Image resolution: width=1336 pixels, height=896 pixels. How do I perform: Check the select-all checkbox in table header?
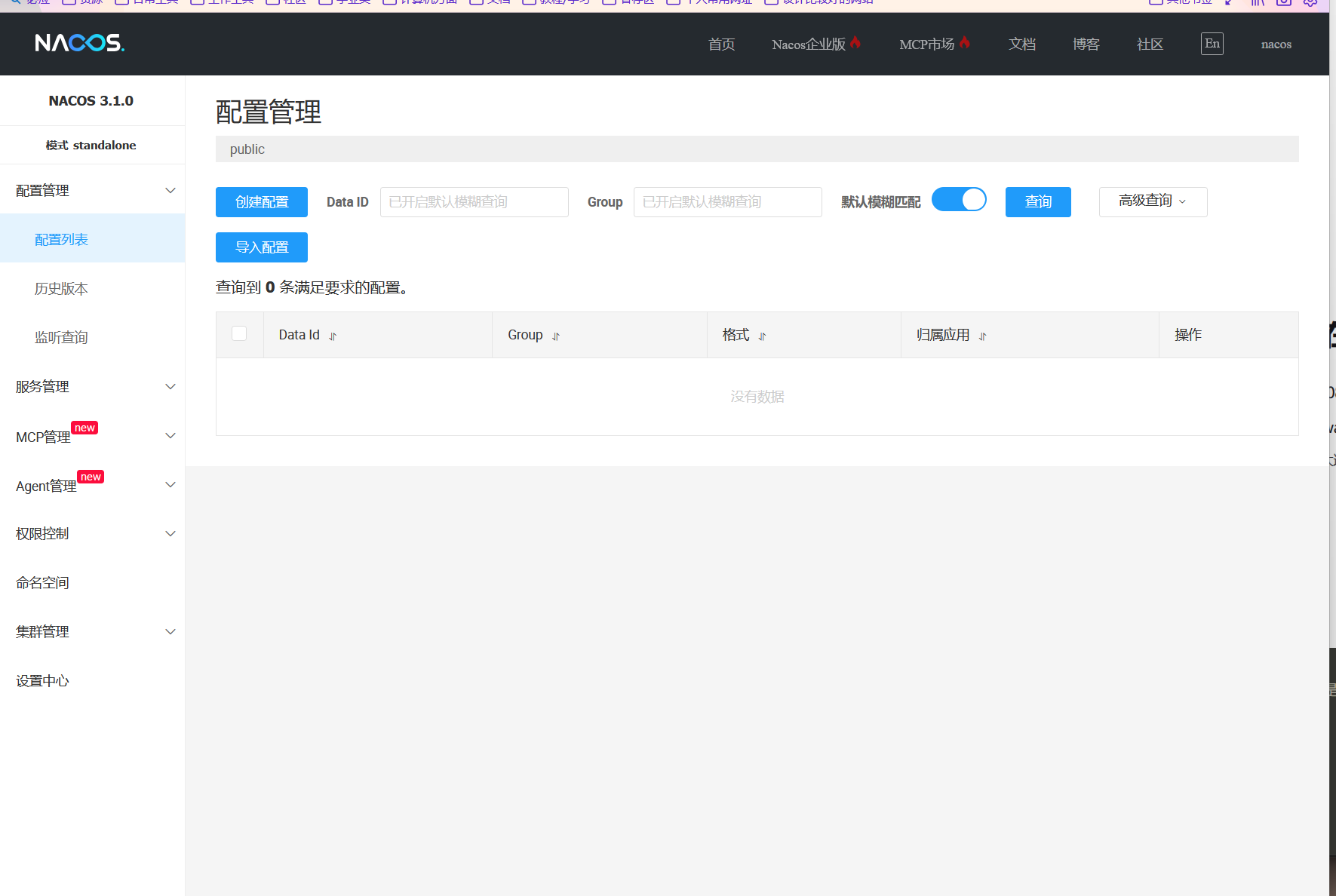[239, 333]
